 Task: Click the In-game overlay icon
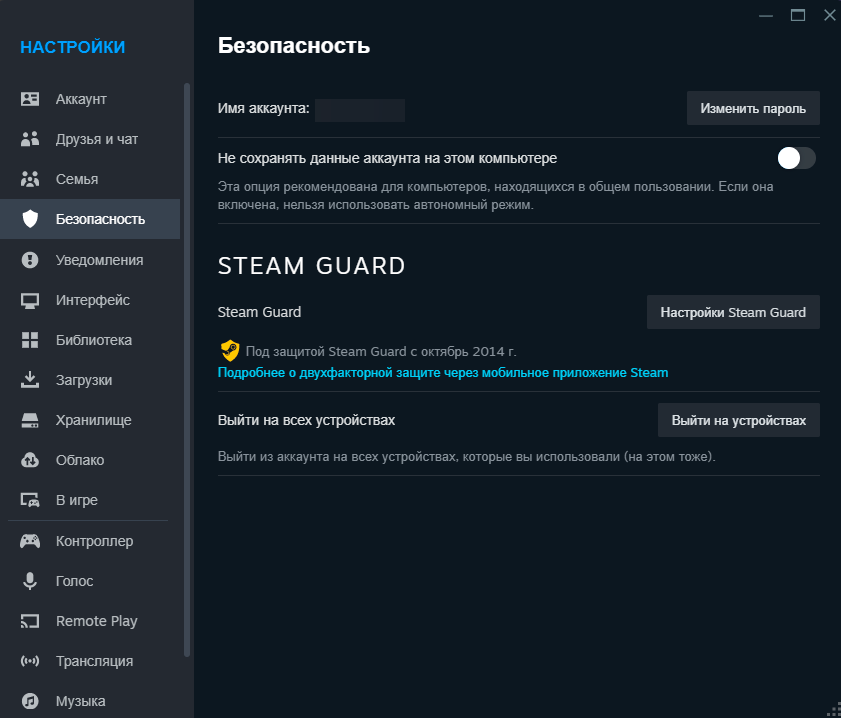29,500
